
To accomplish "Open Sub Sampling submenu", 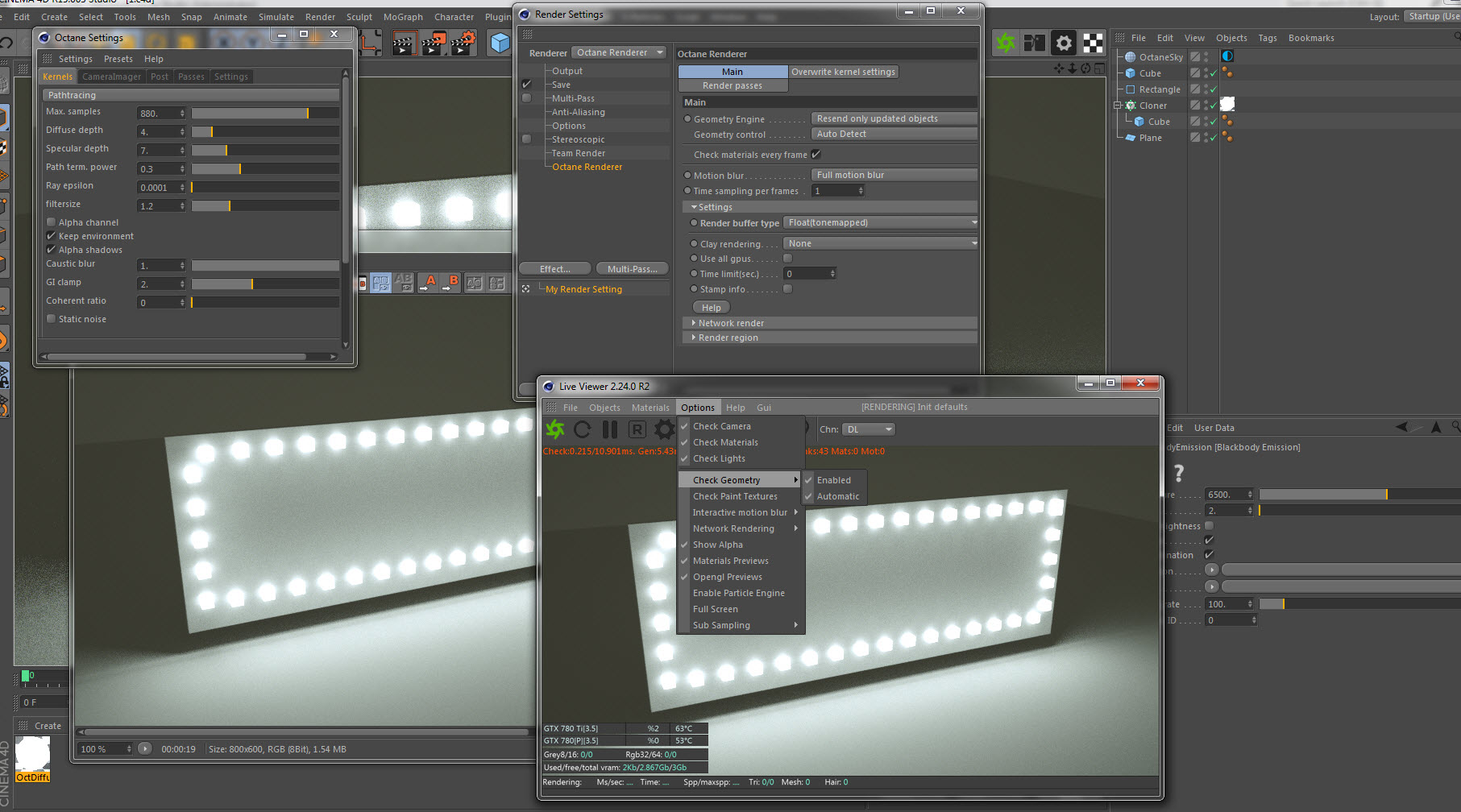I will [x=741, y=625].
